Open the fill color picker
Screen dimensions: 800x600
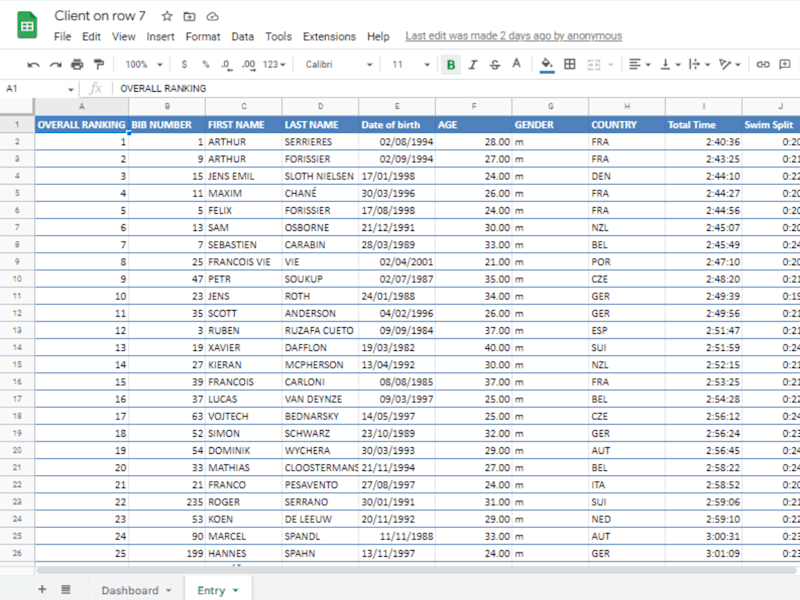coord(547,65)
